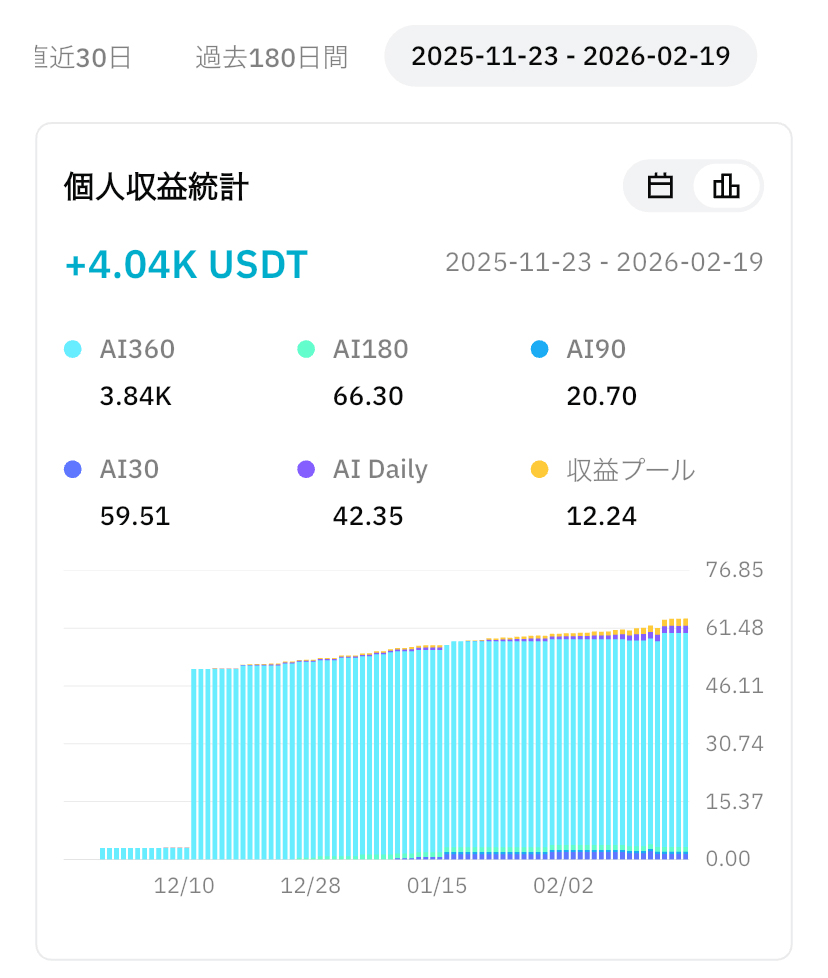828x978 pixels.
Task: Click the AI90 blue legend dot
Action: 539,349
